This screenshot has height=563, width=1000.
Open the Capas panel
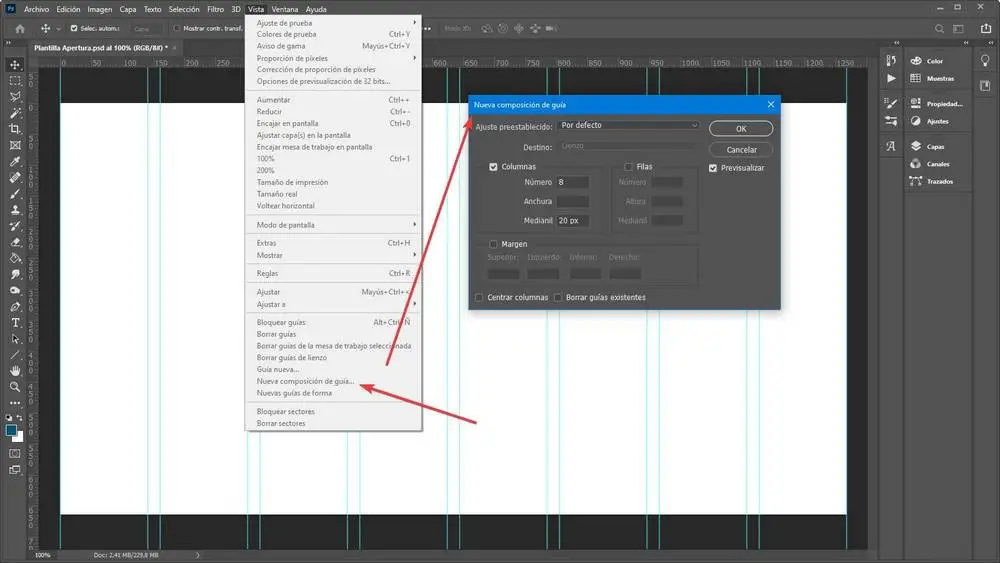pos(936,147)
